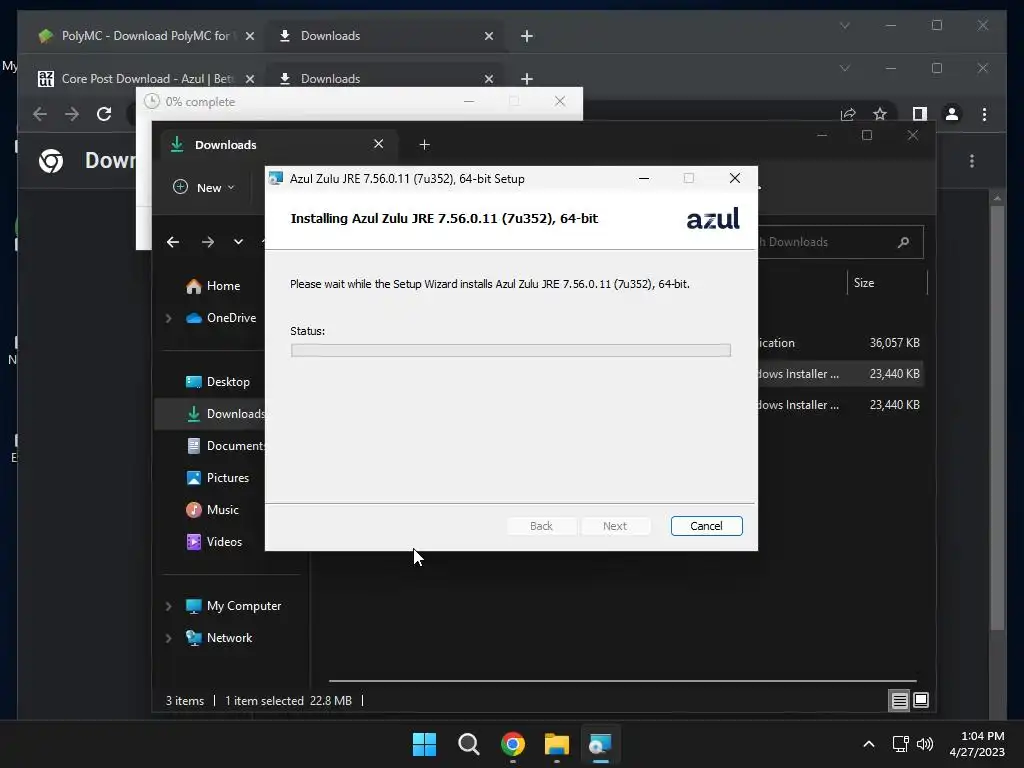Close the Downloads File Explorer tab
This screenshot has height=768, width=1024.
379,144
